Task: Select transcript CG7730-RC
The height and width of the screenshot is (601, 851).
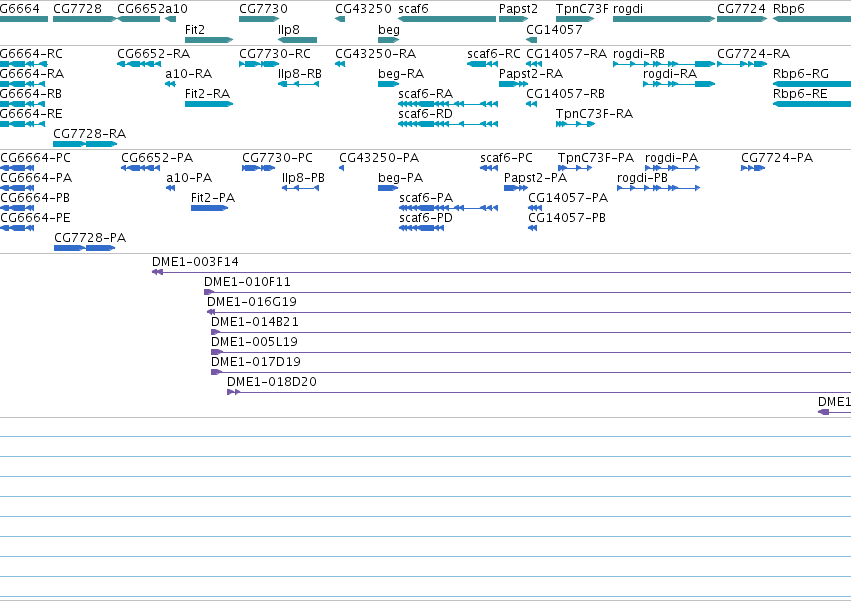Action: click(259, 64)
